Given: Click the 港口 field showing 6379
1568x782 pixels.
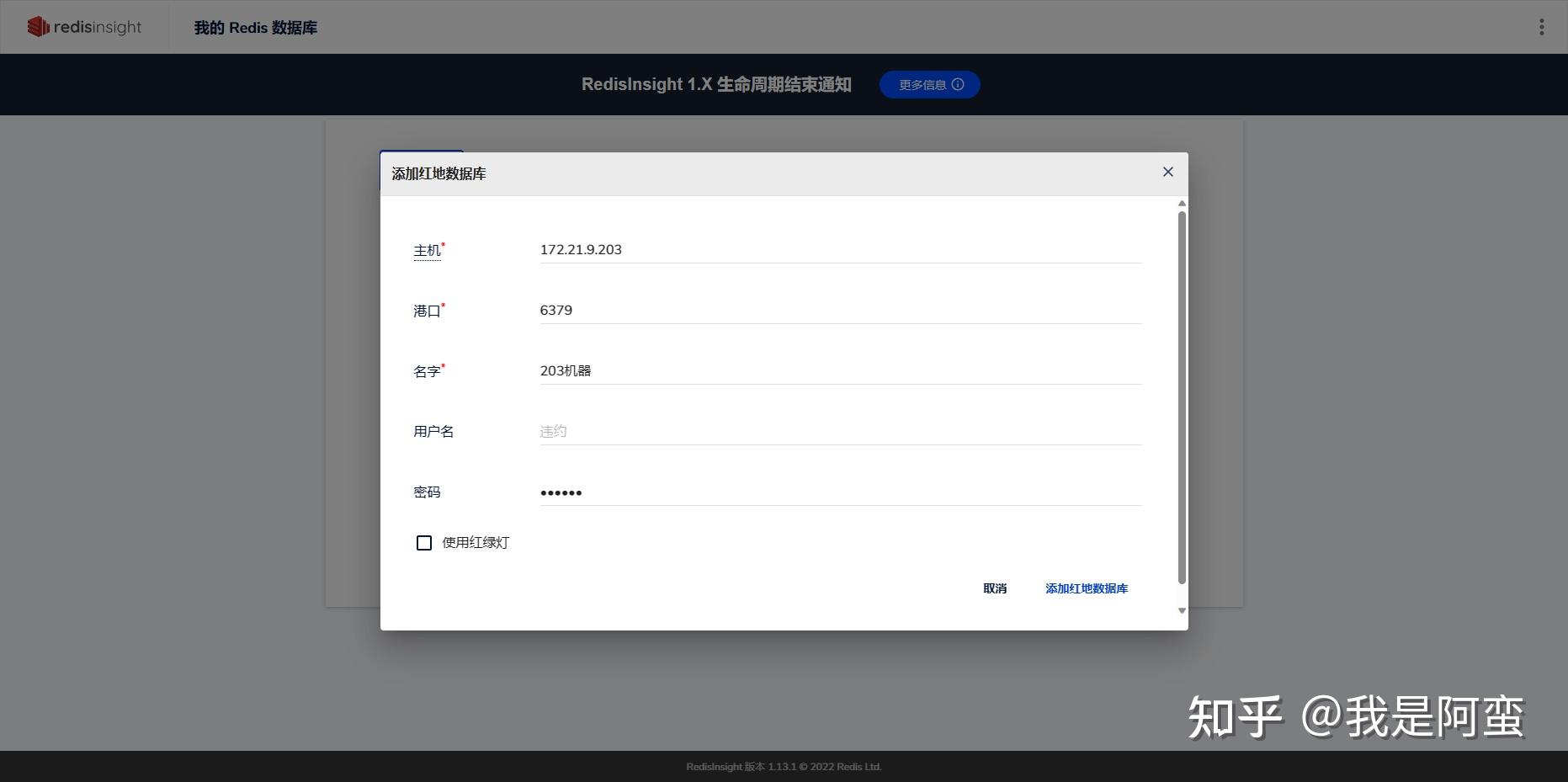Looking at the screenshot, I should (839, 310).
